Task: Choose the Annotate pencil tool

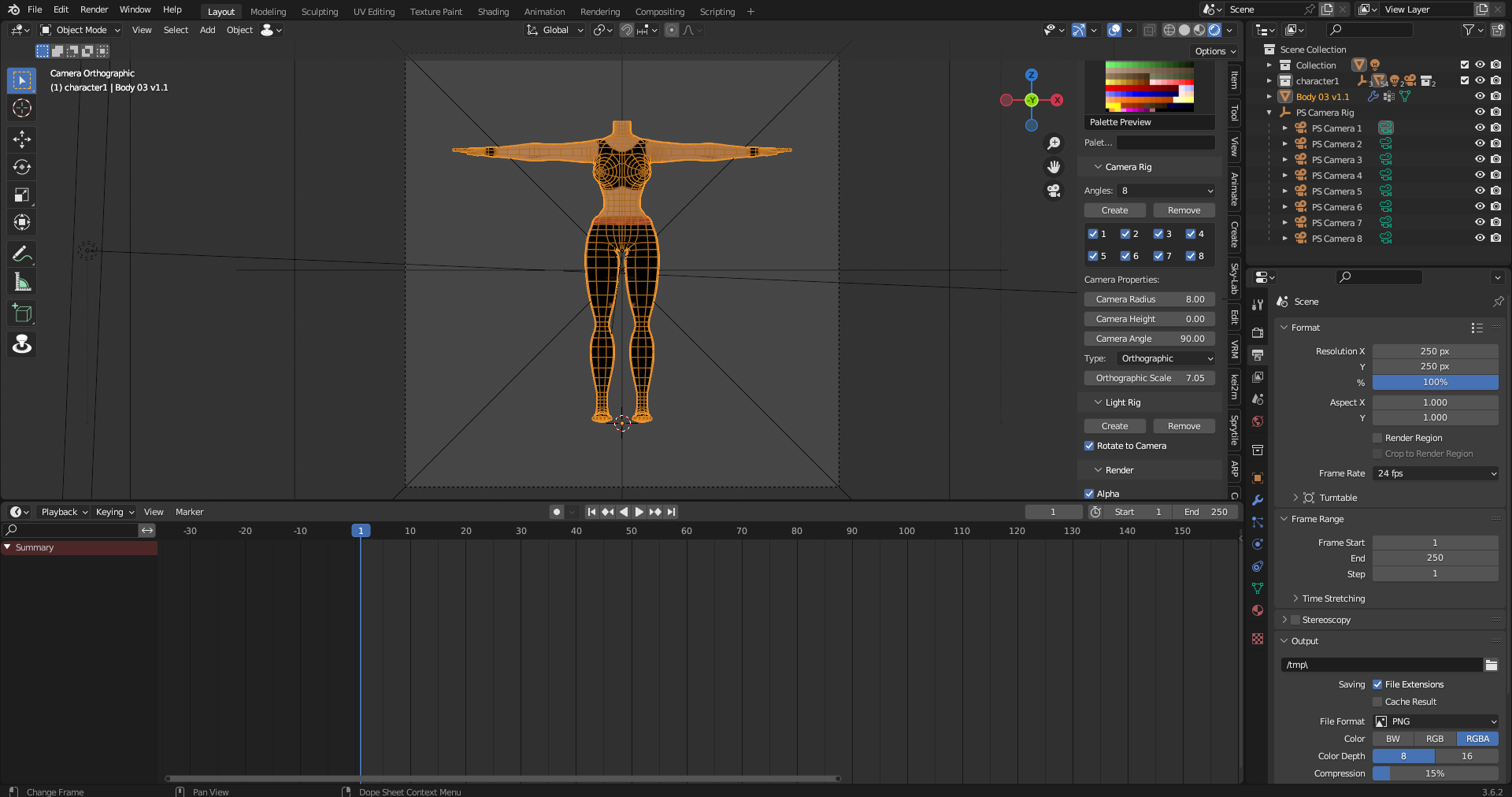Action: (x=22, y=254)
